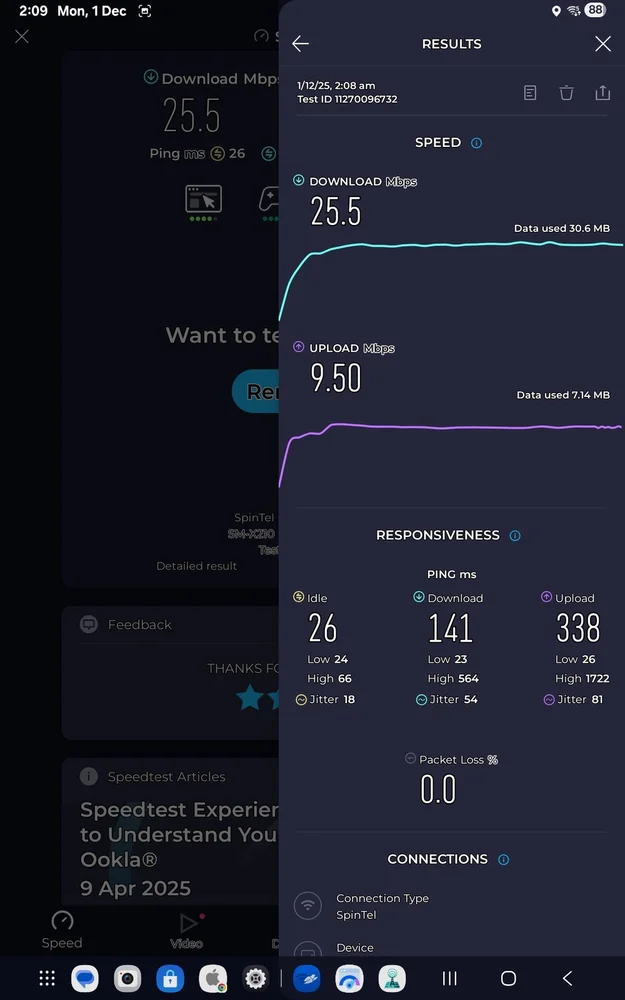
Task: Open the Speedtest app results notes icon
Action: 530,92
